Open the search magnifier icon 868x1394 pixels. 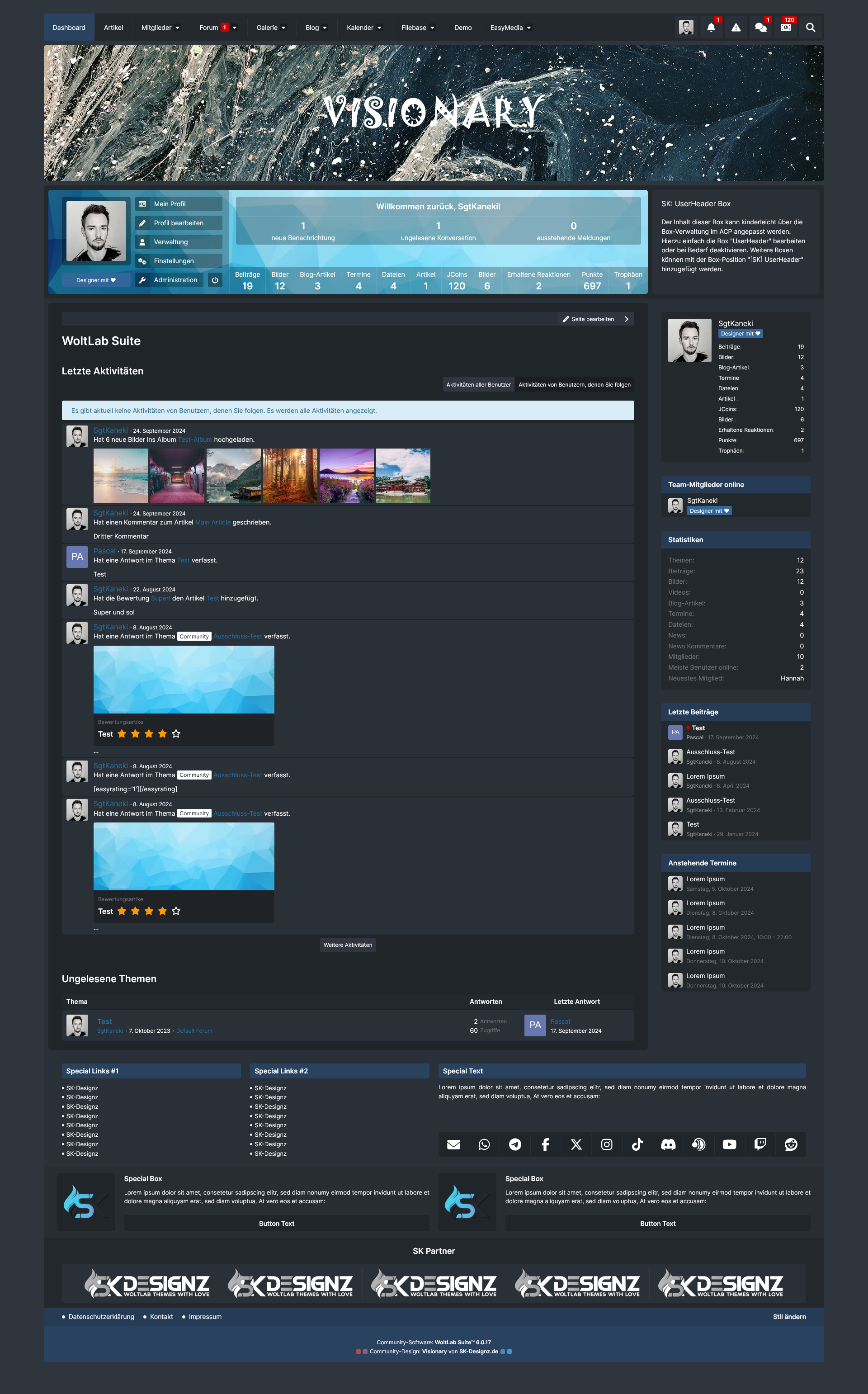[x=810, y=28]
